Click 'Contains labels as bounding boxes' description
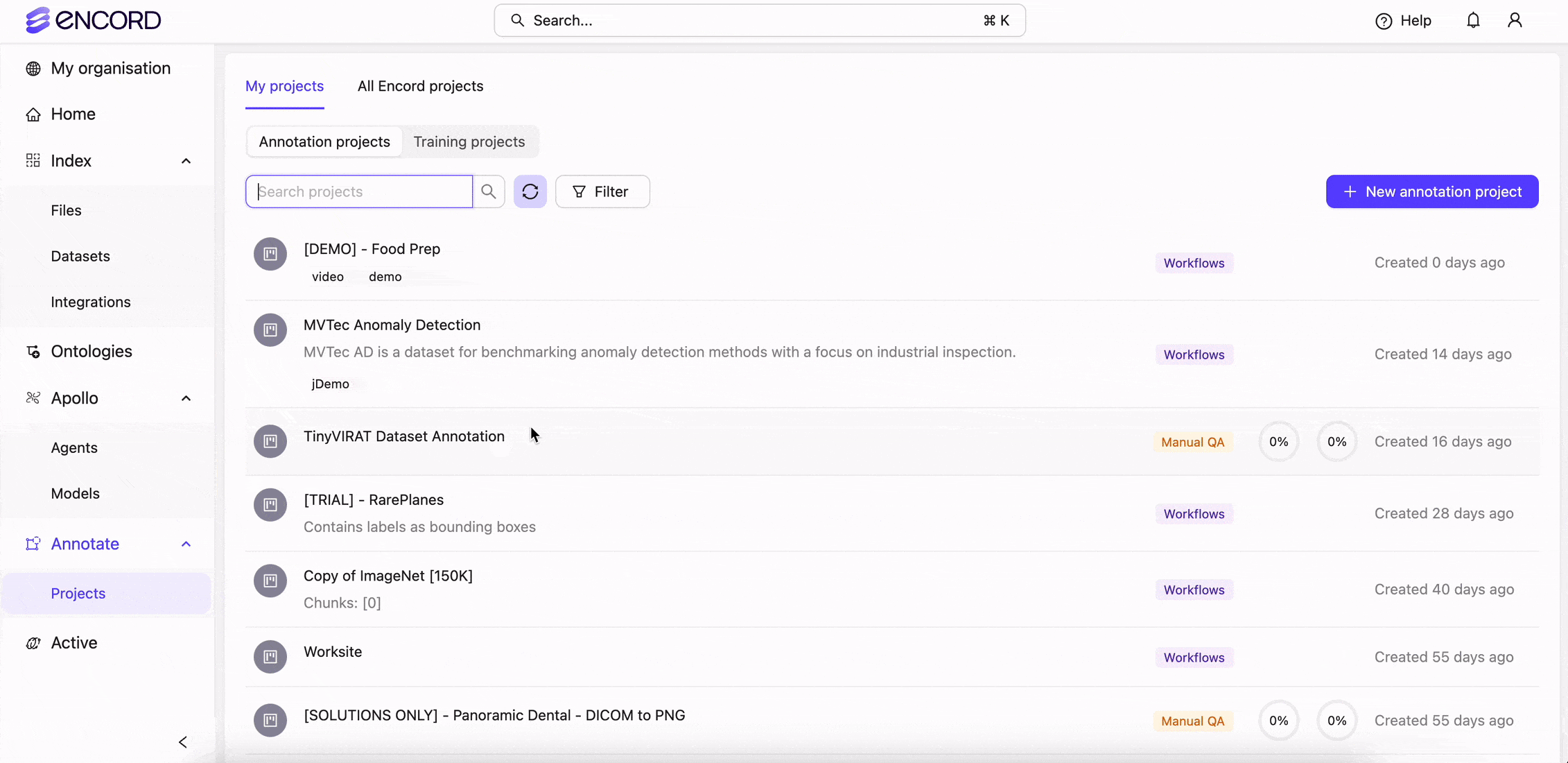The image size is (1568, 763). [x=419, y=526]
